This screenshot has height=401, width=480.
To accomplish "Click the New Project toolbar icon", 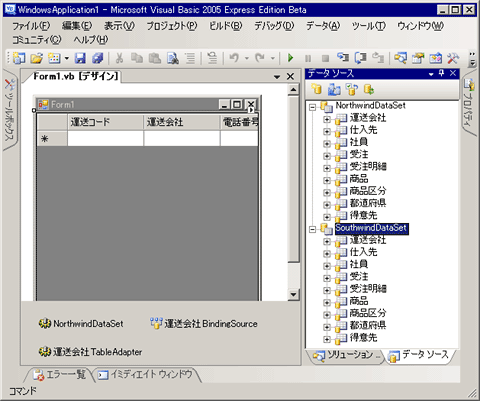I will pos(19,58).
